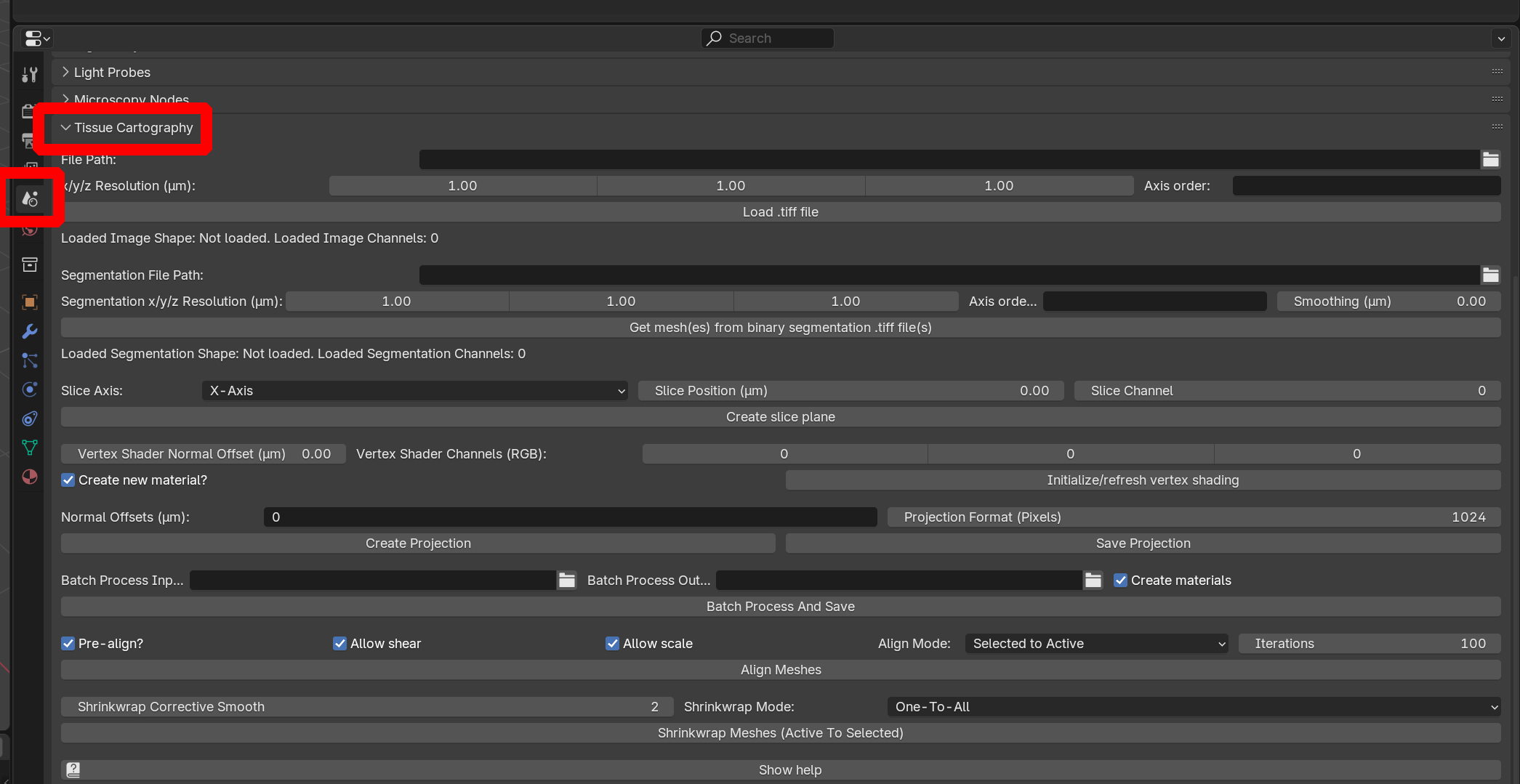1520x784 pixels.
Task: Click Initialize/refresh vertex shading
Action: coord(1143,480)
